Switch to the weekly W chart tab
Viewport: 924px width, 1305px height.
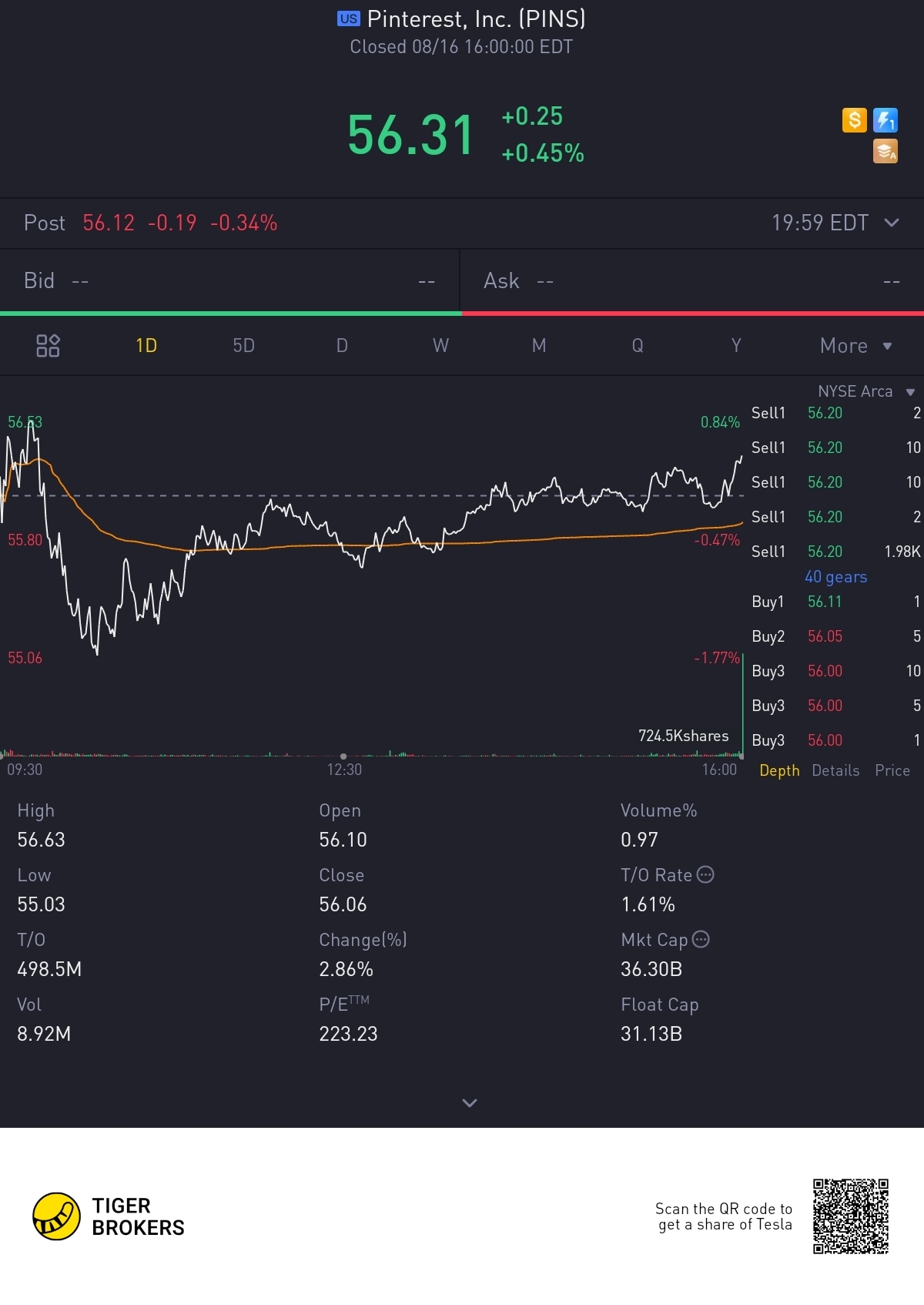pyautogui.click(x=440, y=346)
